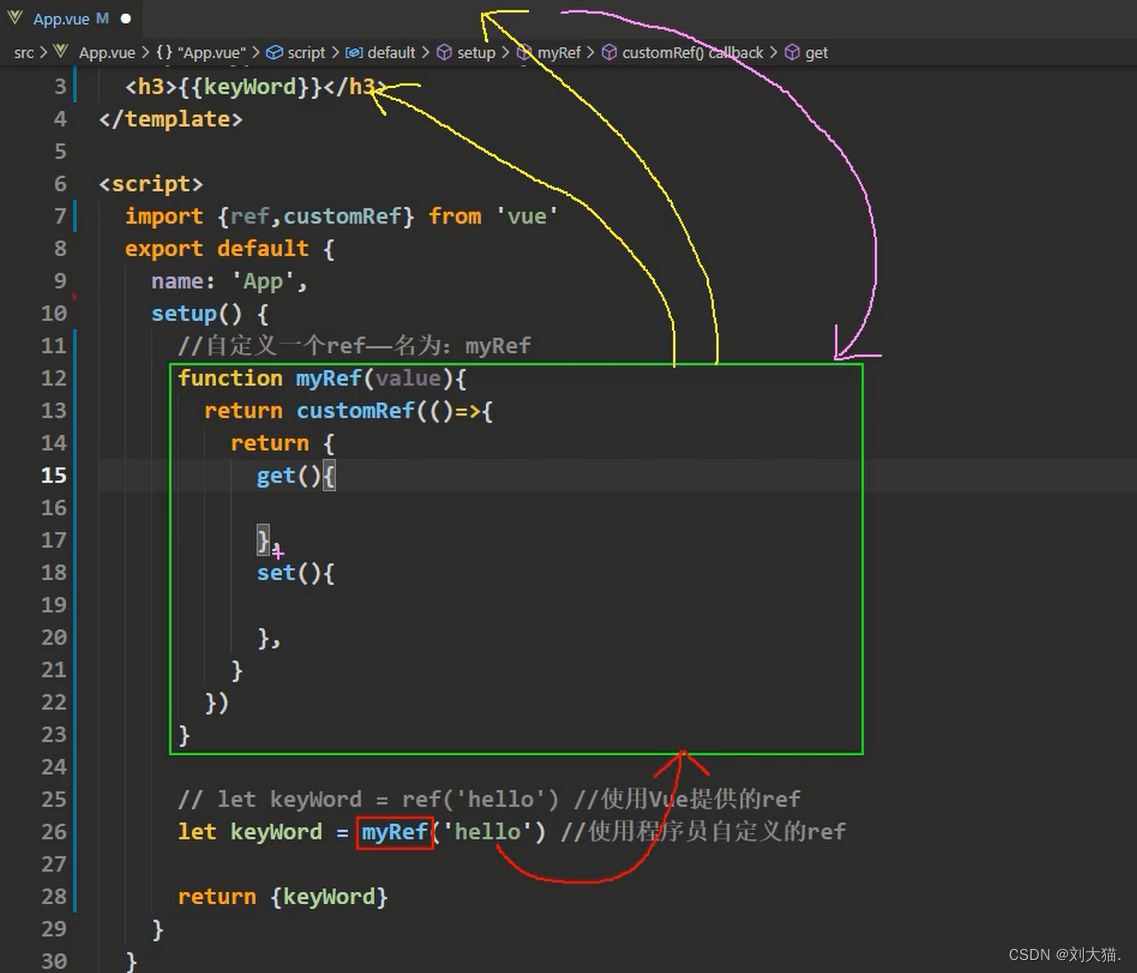Click the myRef call on line 26
The width and height of the screenshot is (1137, 973).
(x=394, y=832)
